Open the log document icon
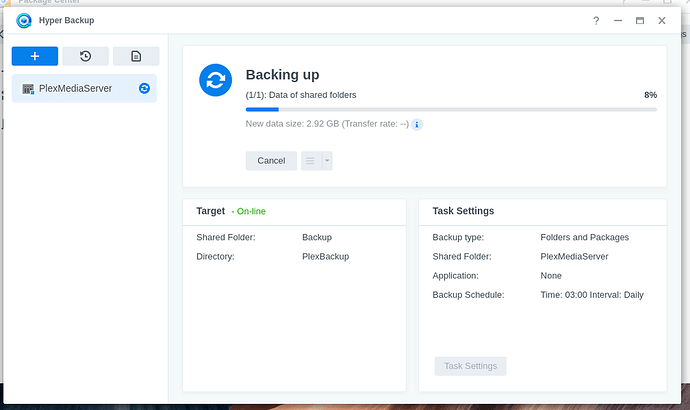 [136, 56]
